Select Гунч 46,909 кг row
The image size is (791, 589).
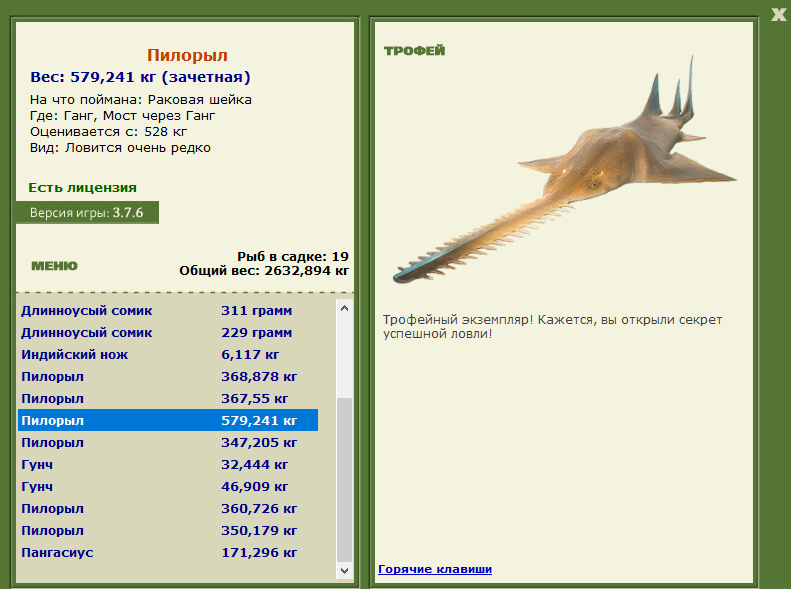point(168,487)
